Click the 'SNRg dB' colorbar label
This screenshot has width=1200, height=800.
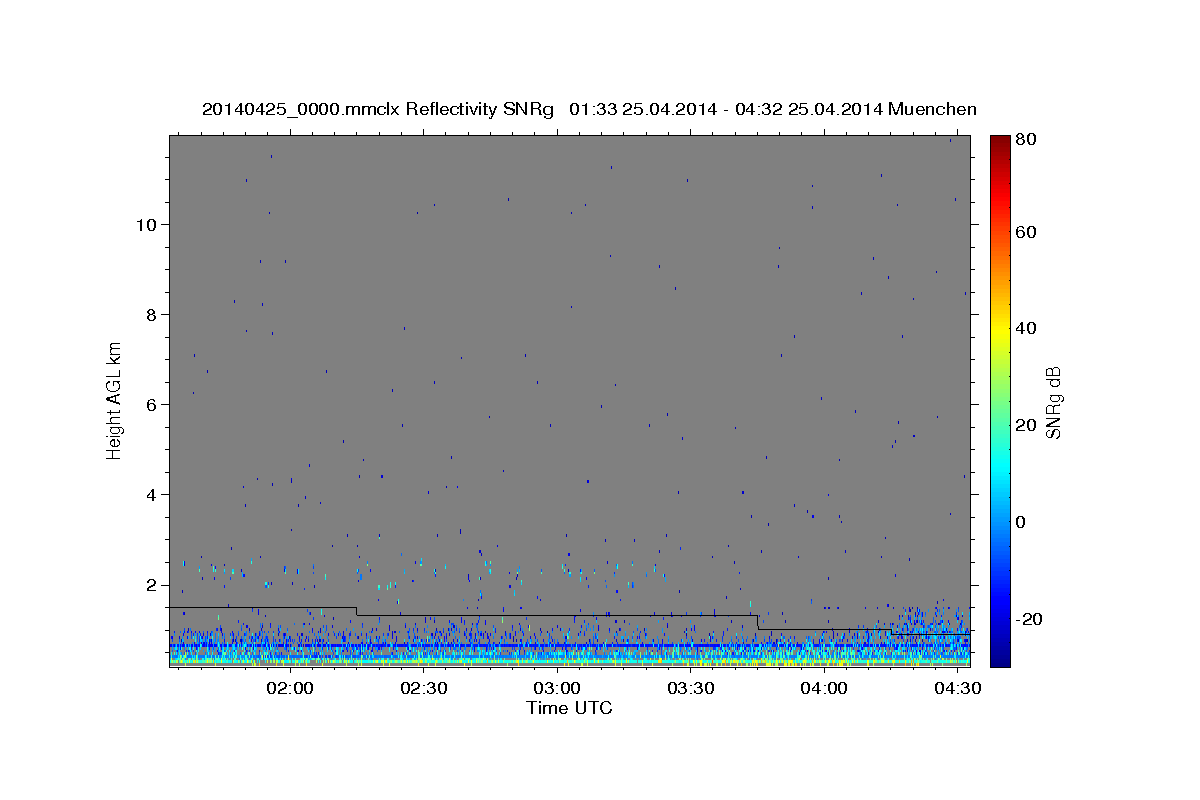(x=1053, y=402)
